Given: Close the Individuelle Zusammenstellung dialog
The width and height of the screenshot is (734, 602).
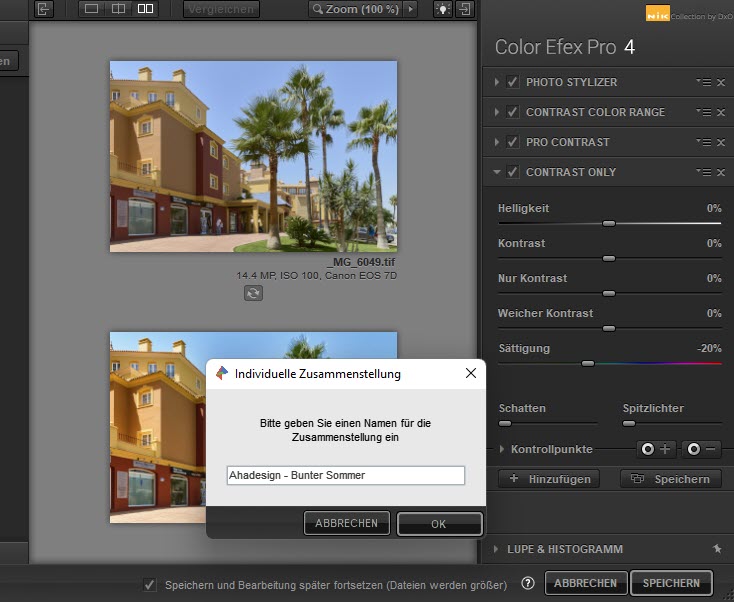Looking at the screenshot, I should coord(471,373).
